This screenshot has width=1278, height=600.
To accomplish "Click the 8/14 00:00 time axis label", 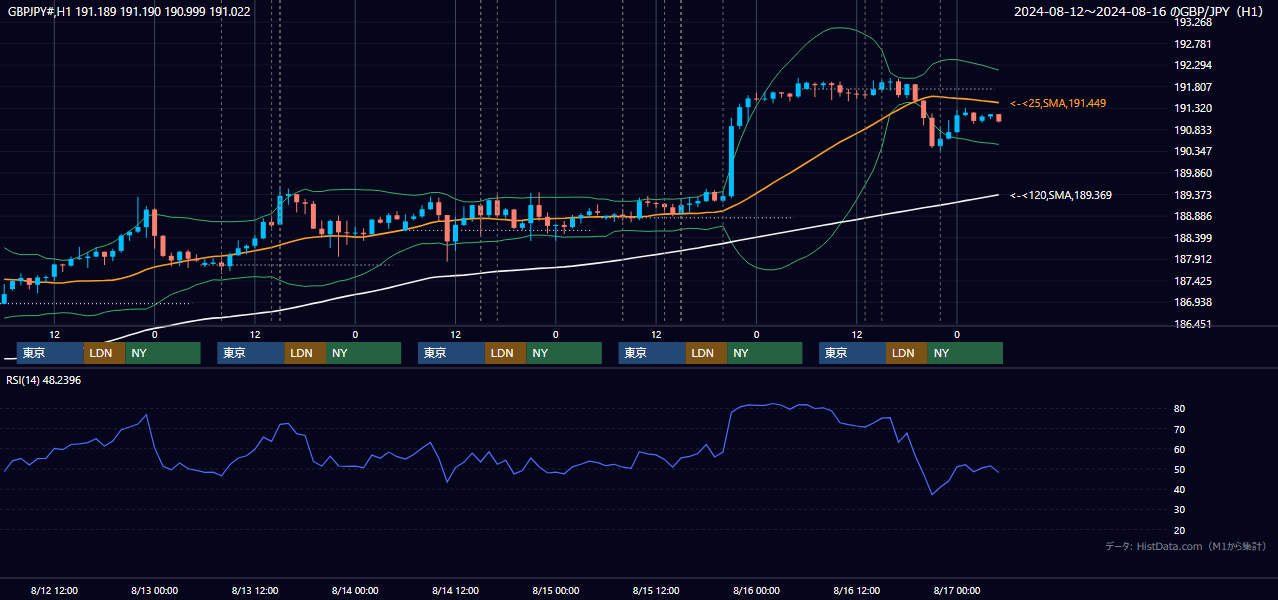I will [x=355, y=590].
